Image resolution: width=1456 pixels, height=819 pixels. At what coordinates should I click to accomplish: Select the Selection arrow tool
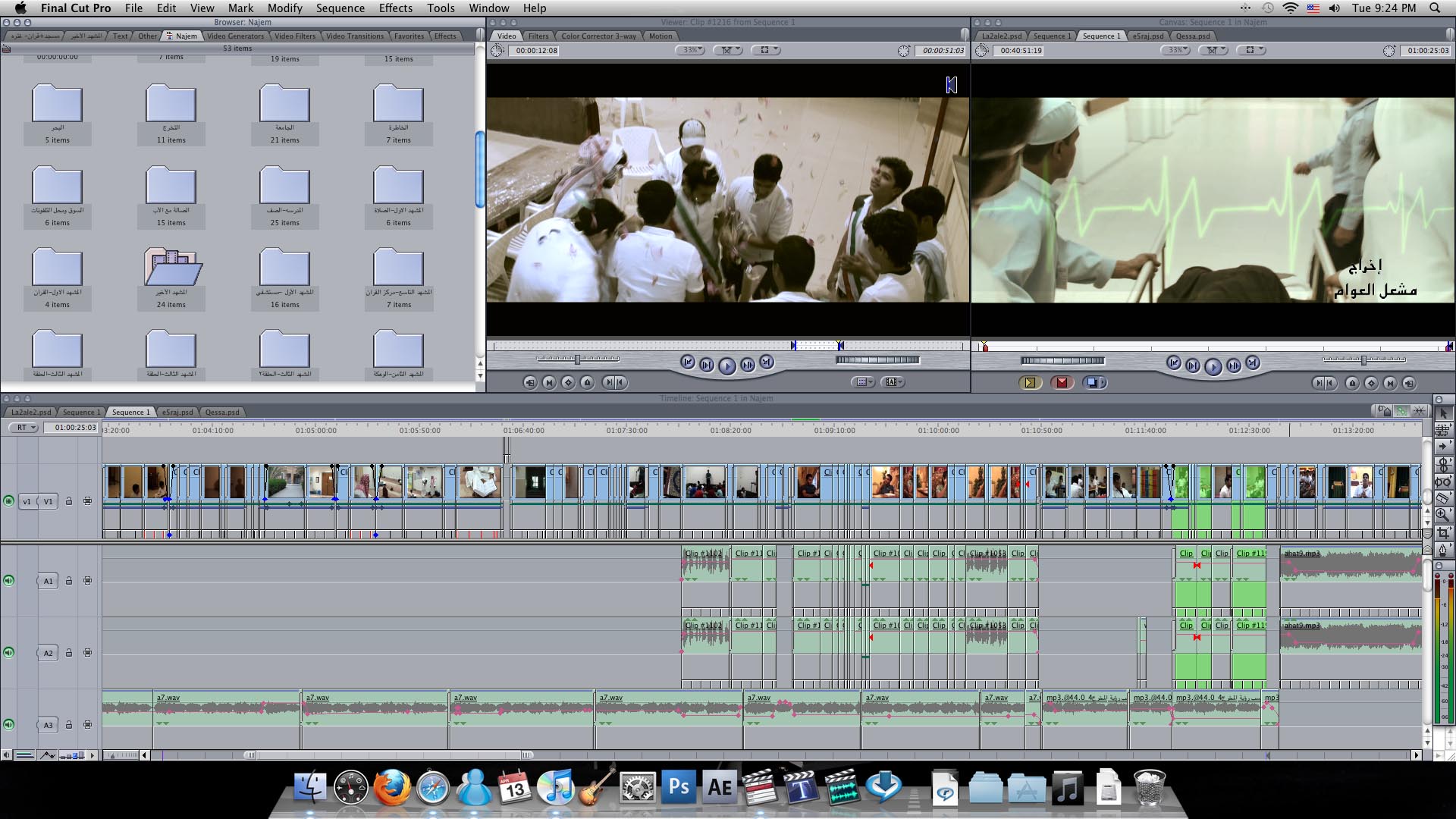1443,414
